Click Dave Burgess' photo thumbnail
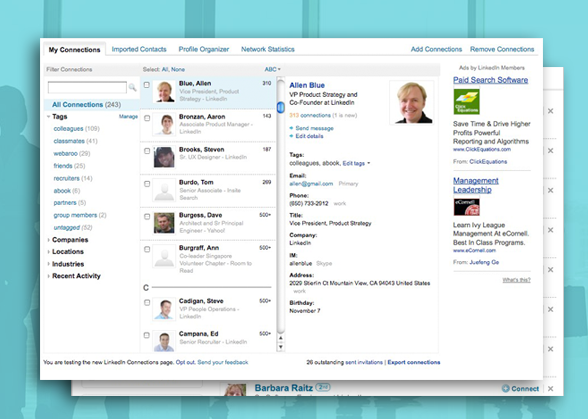 (x=164, y=223)
